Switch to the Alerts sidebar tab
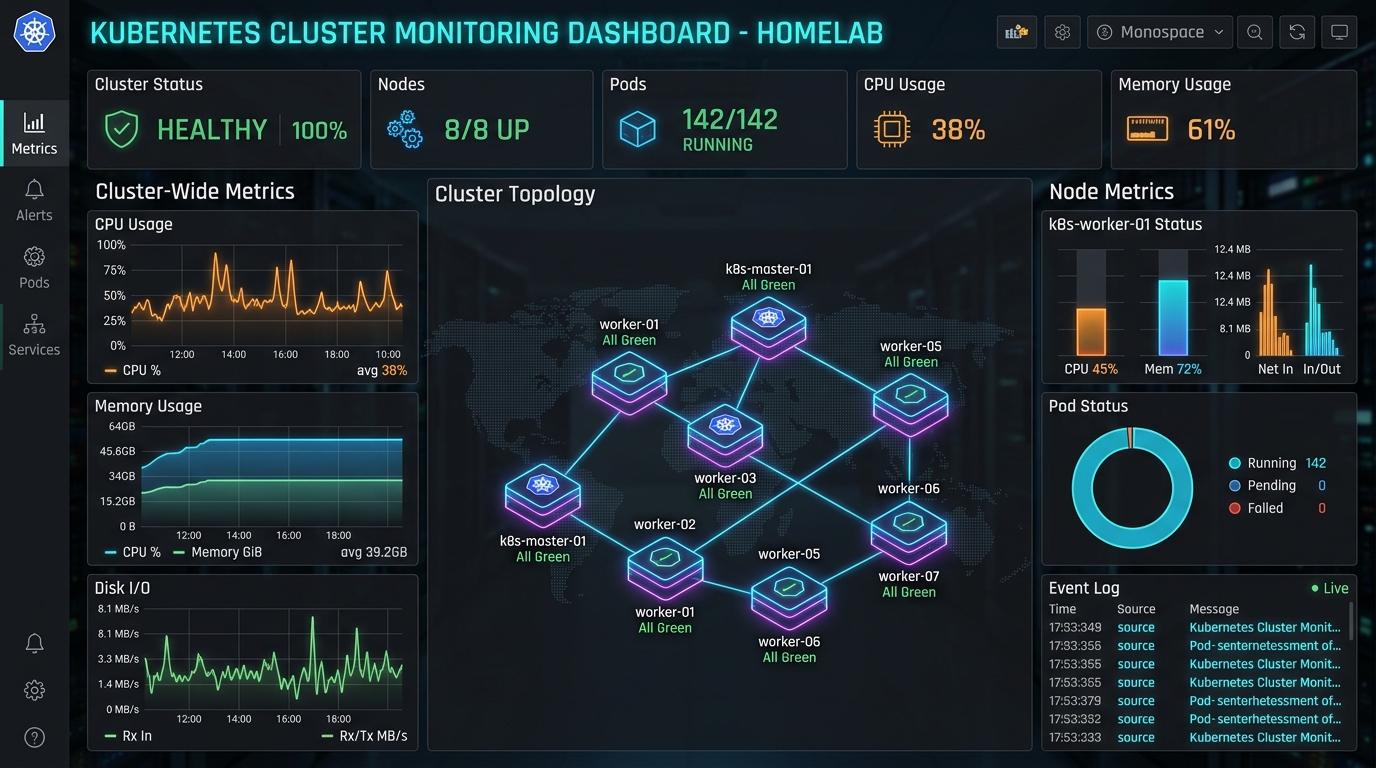Image resolution: width=1376 pixels, height=768 pixels. click(x=34, y=200)
